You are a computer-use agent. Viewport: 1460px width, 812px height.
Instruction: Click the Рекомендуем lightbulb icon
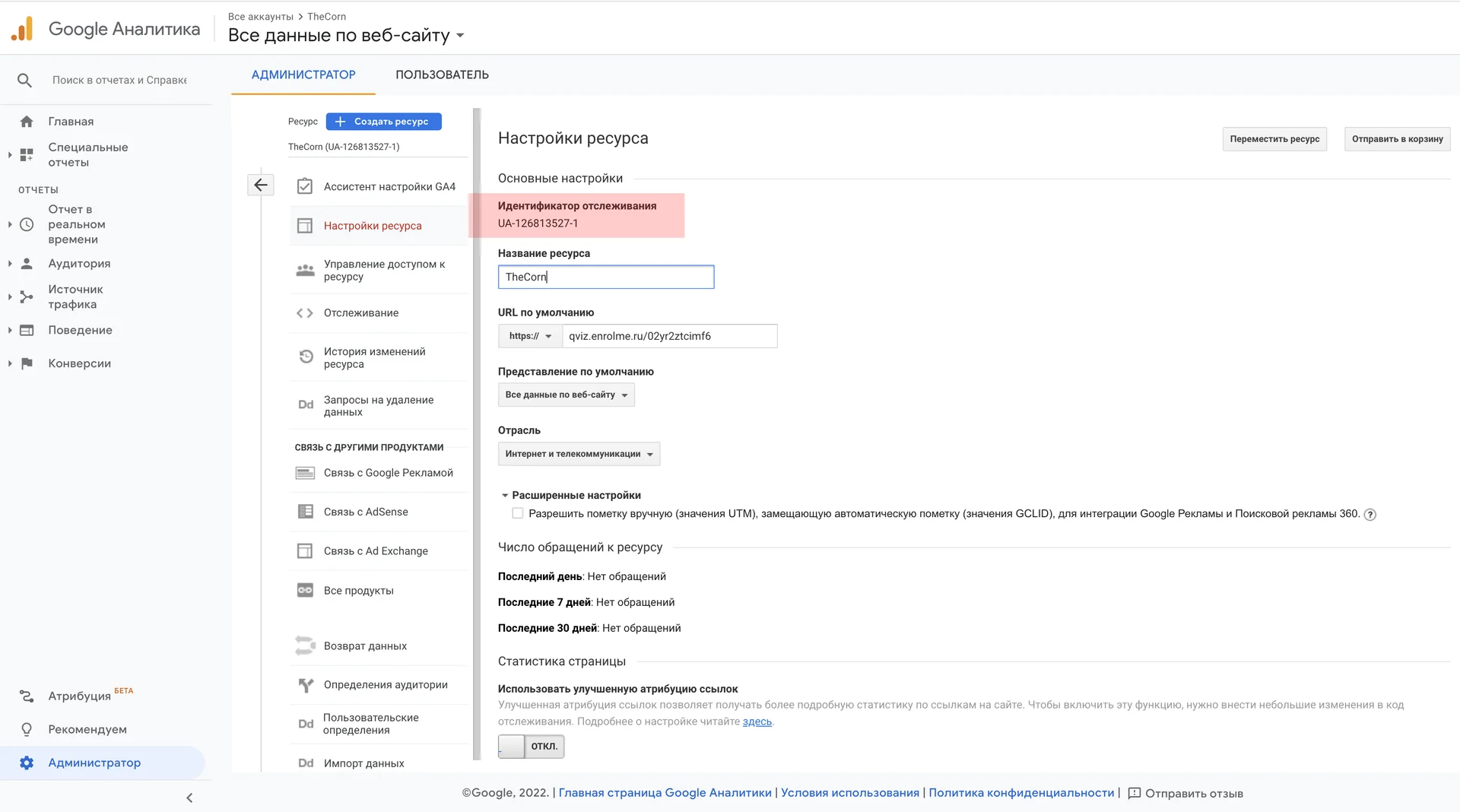(27, 729)
